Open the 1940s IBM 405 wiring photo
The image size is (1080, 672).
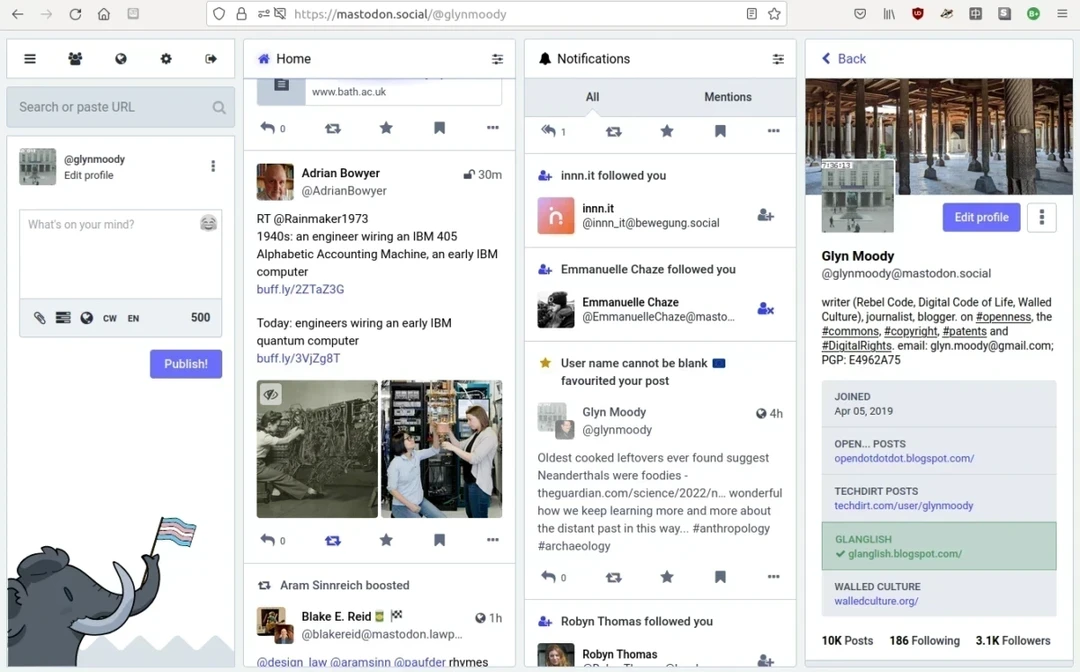tap(317, 448)
